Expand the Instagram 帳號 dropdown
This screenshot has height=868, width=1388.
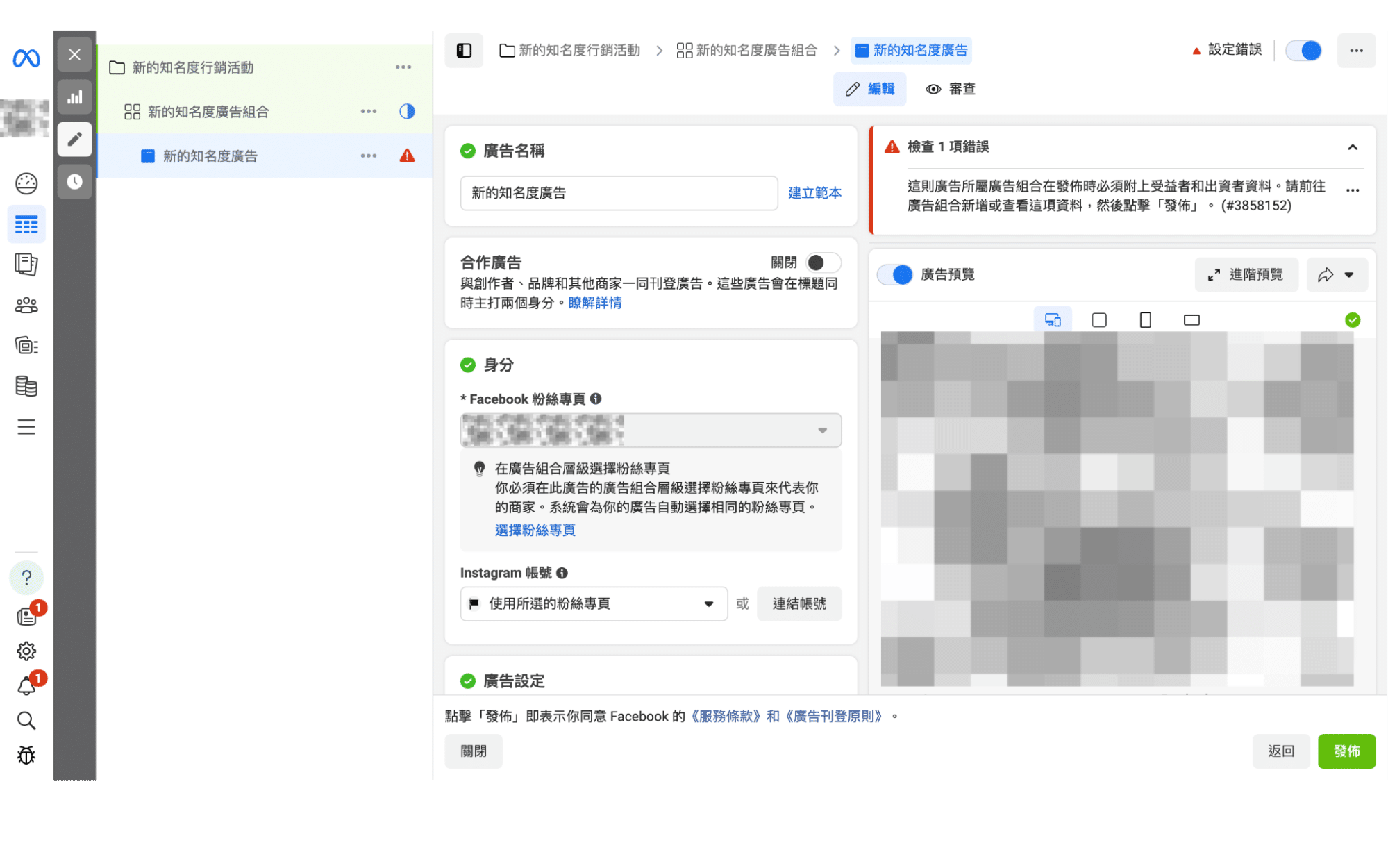point(593,604)
